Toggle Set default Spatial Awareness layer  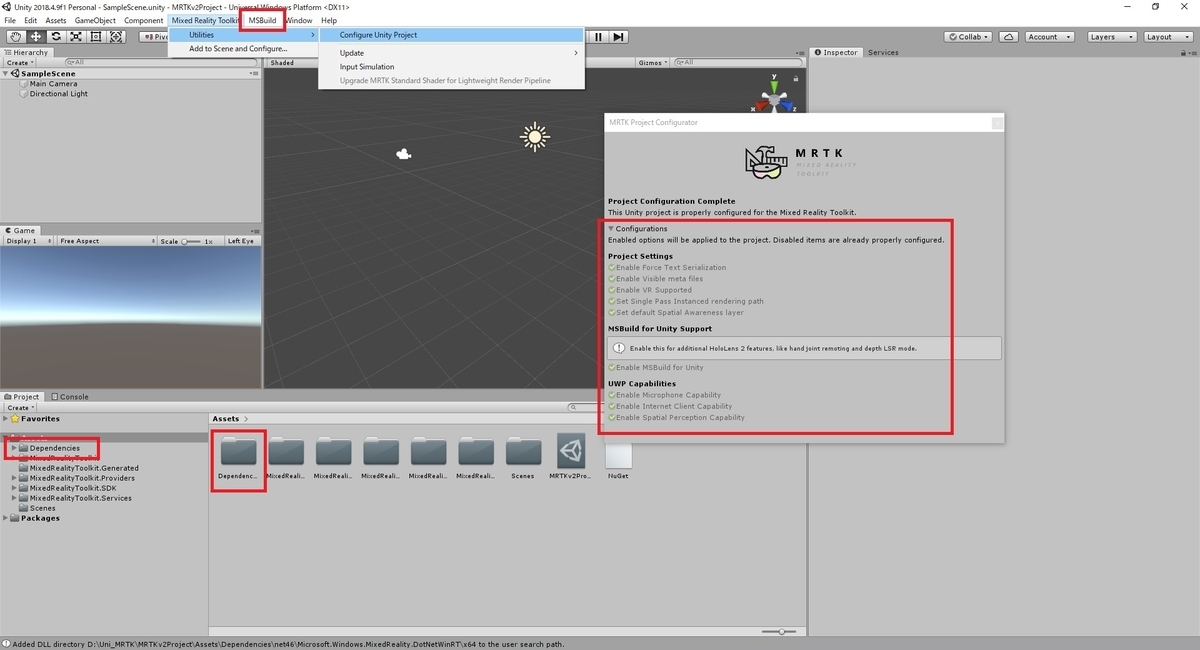(x=612, y=312)
